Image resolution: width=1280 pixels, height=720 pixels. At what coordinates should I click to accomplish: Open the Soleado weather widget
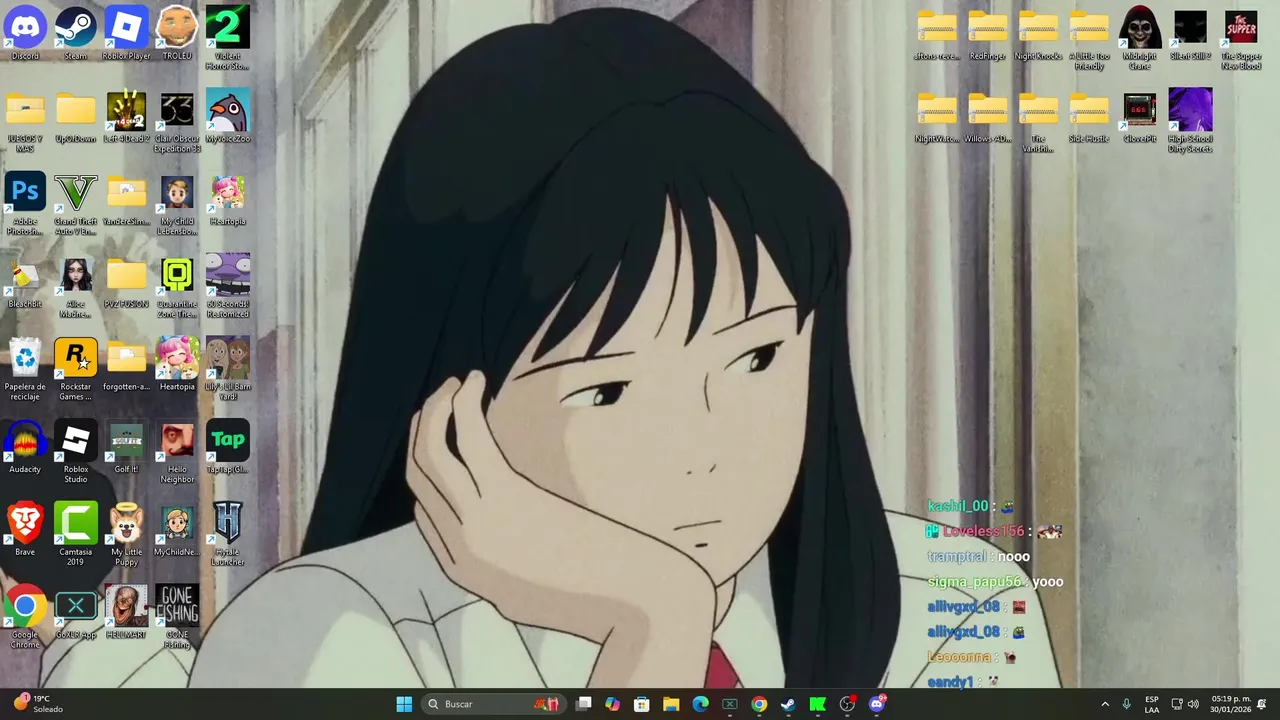[x=38, y=704]
